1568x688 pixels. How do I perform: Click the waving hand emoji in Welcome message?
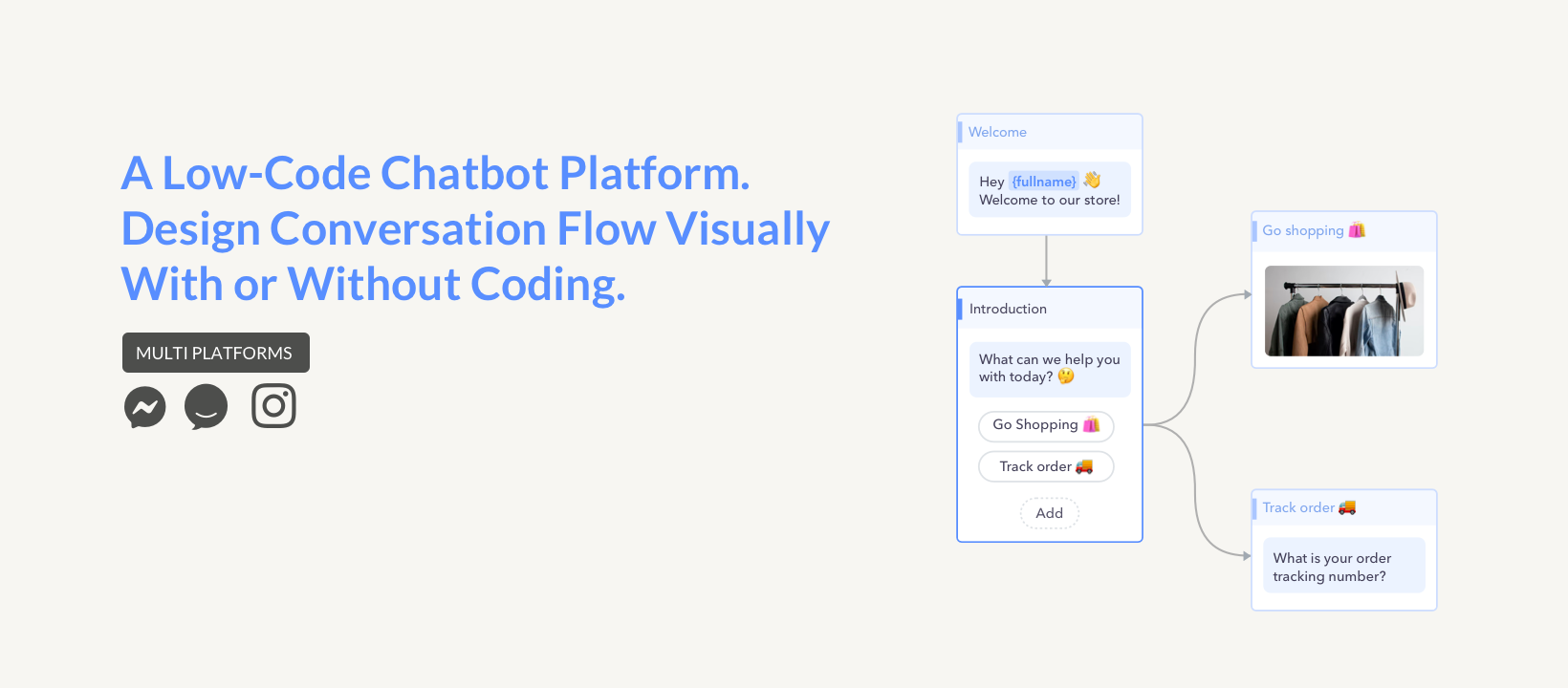1092,180
